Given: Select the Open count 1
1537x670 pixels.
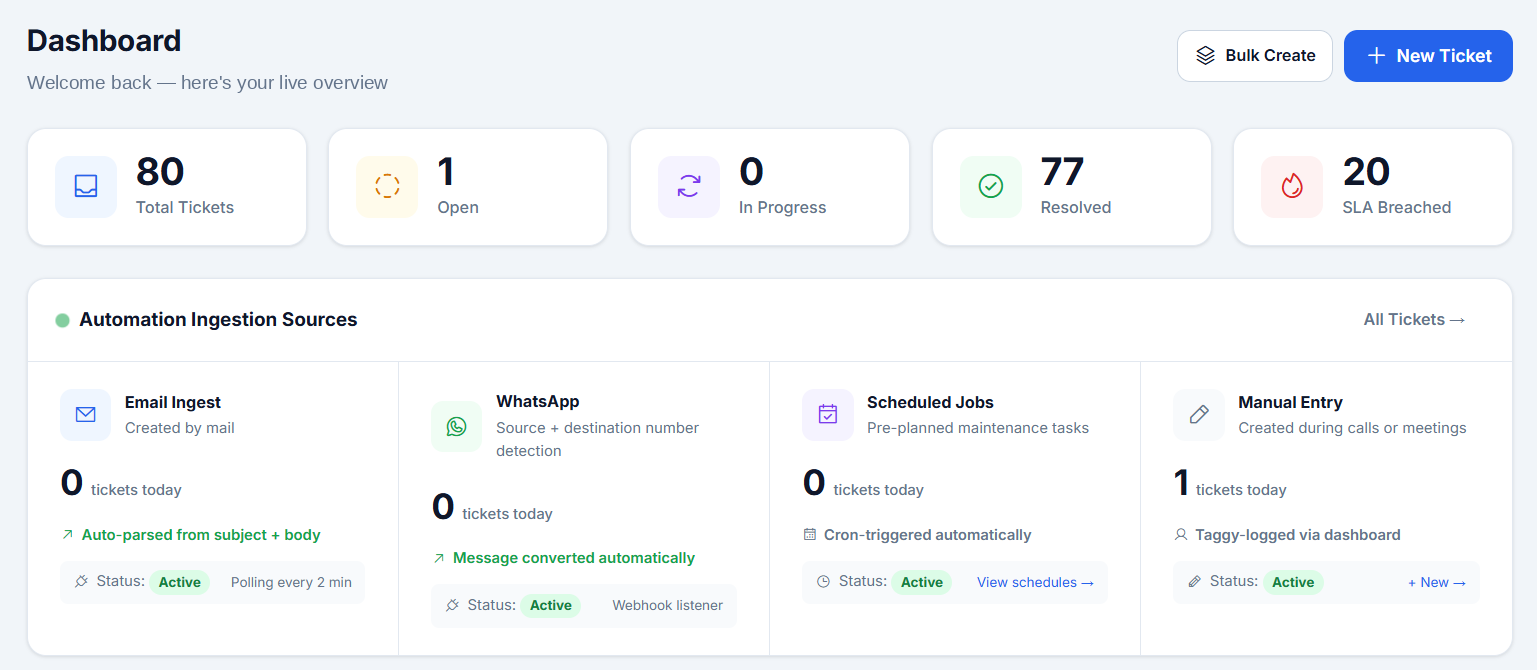Looking at the screenshot, I should tap(446, 172).
